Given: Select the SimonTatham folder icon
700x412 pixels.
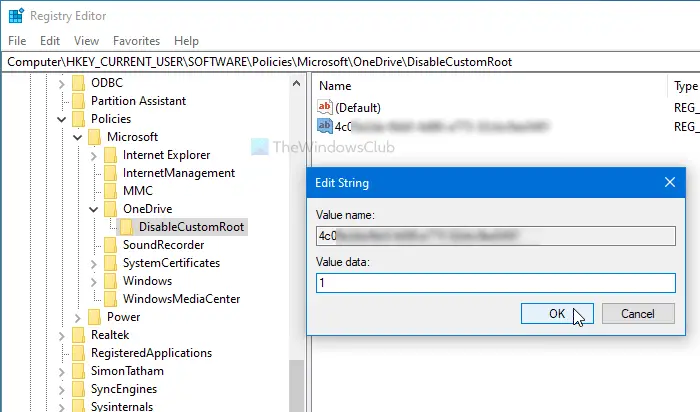Looking at the screenshot, I should [x=79, y=371].
